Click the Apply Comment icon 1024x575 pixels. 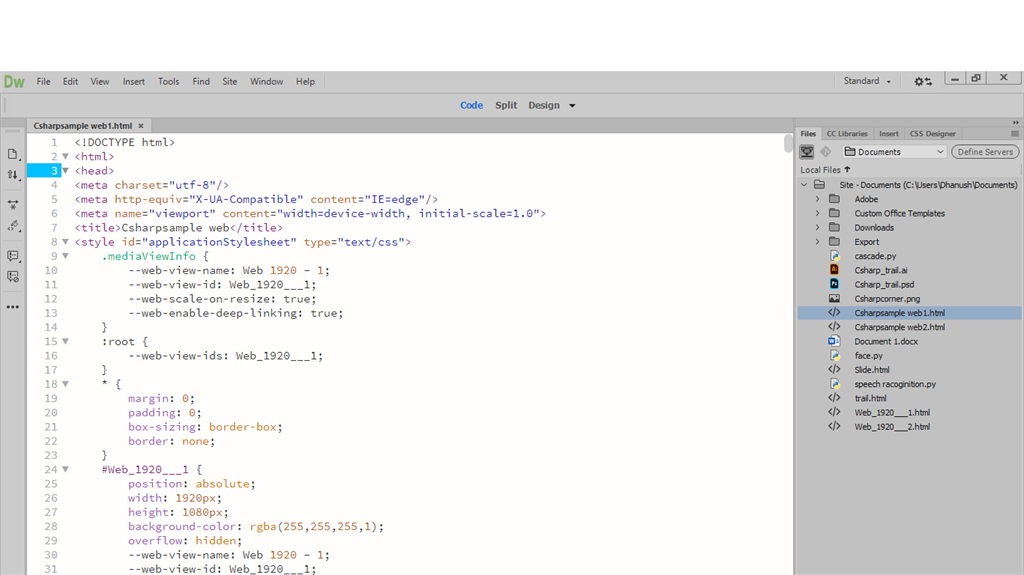point(12,255)
